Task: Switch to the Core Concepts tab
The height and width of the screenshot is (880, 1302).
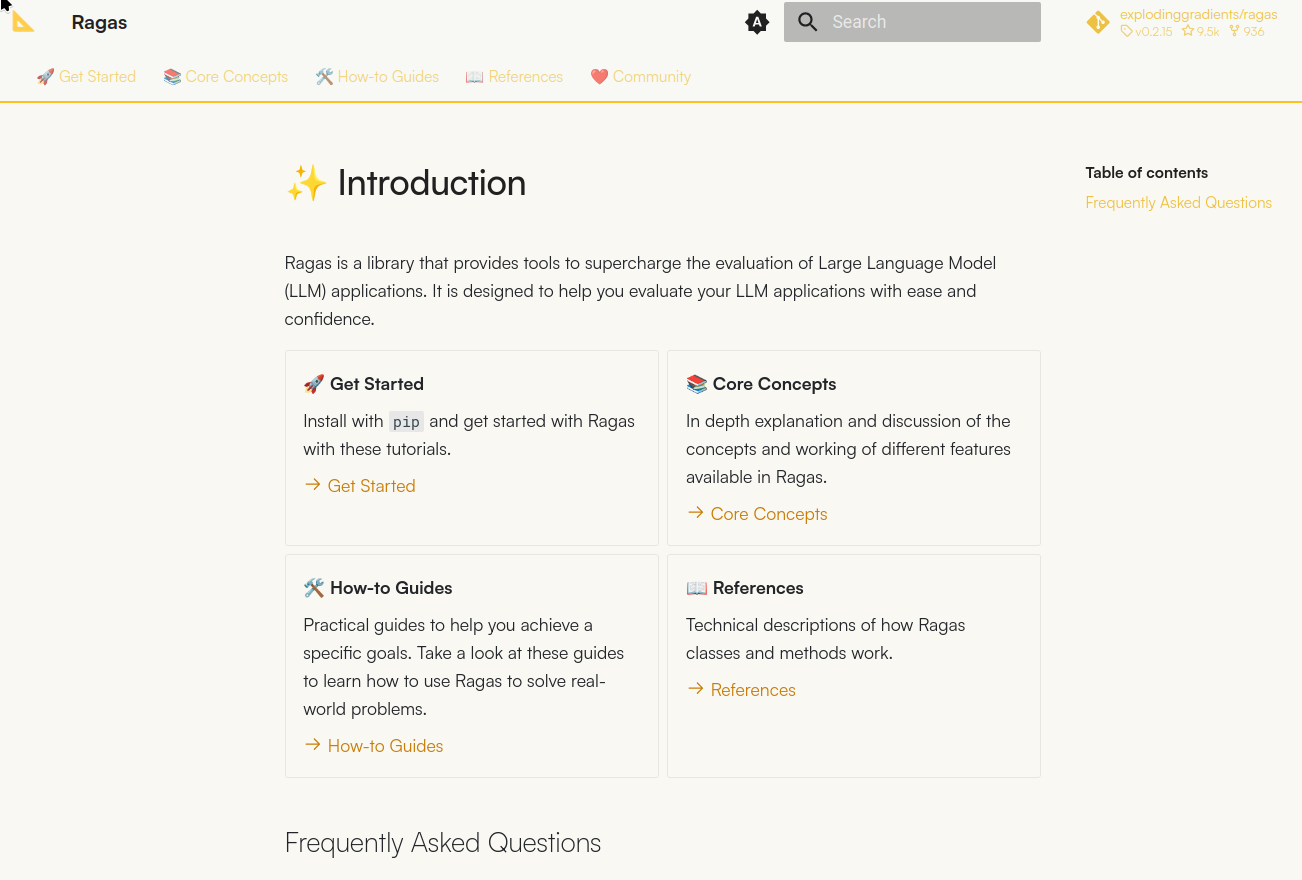Action: click(225, 77)
